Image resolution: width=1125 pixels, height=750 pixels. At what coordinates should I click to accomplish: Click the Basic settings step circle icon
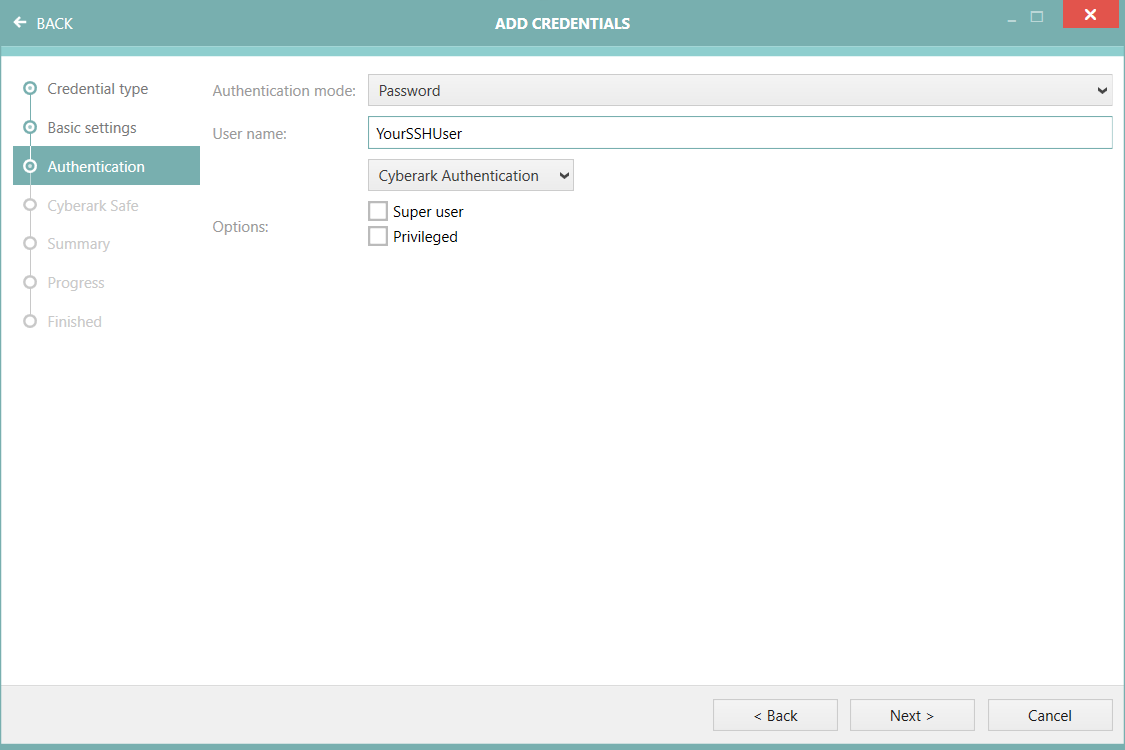[30, 128]
